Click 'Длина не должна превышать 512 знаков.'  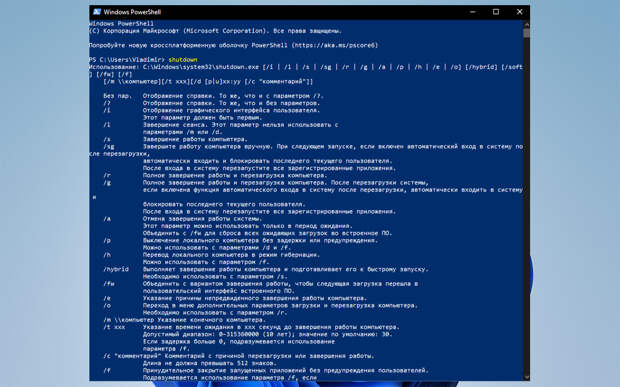[210, 363]
